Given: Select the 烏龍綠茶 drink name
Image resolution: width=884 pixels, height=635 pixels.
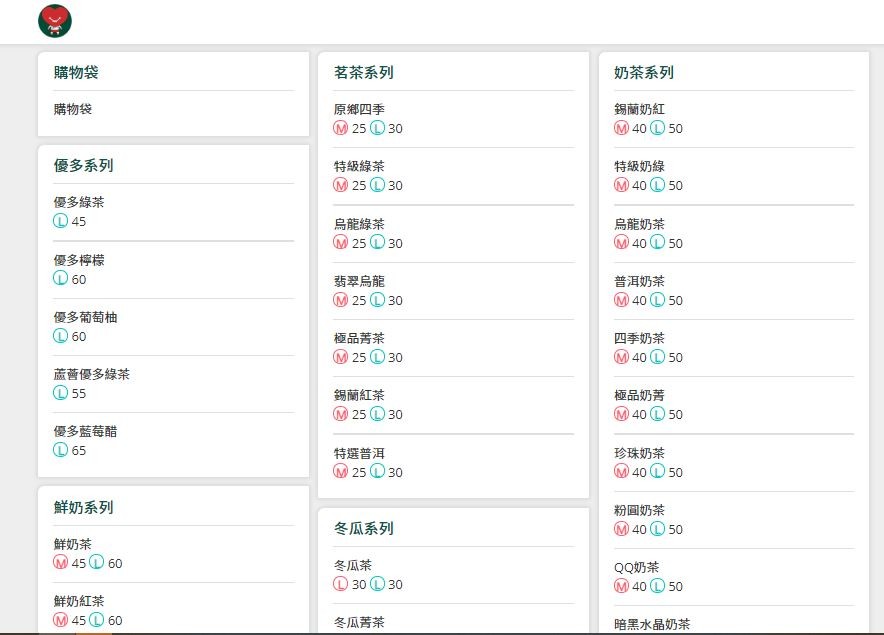Looking at the screenshot, I should (x=359, y=224).
